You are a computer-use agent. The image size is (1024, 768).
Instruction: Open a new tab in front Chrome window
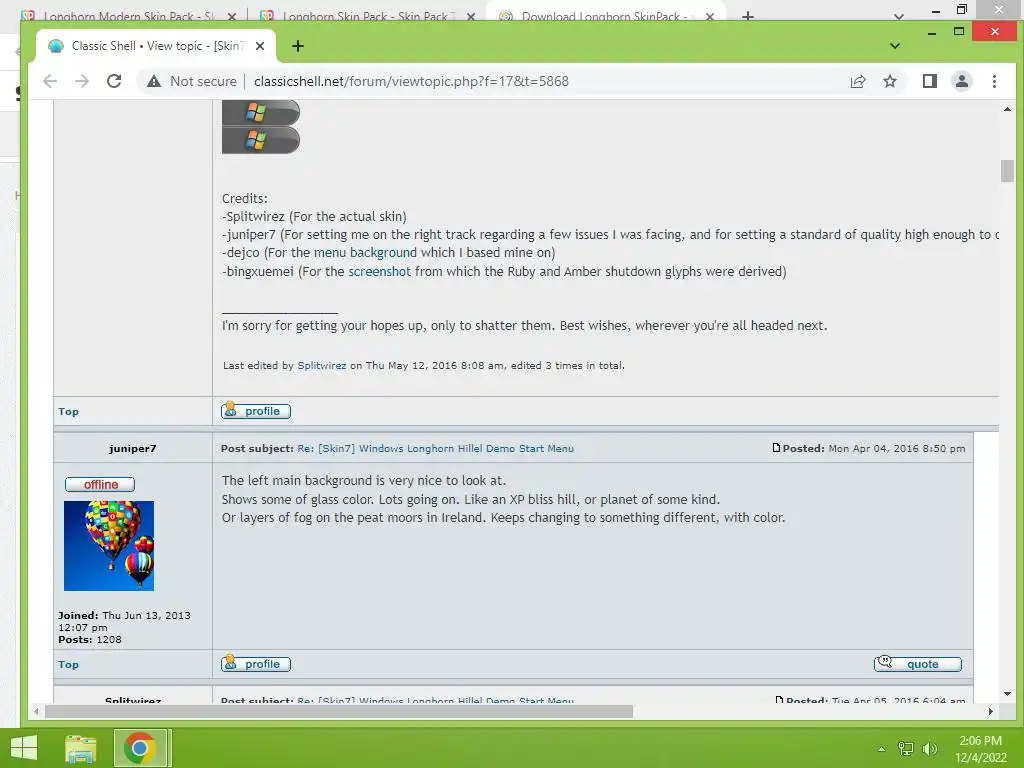[x=298, y=46]
